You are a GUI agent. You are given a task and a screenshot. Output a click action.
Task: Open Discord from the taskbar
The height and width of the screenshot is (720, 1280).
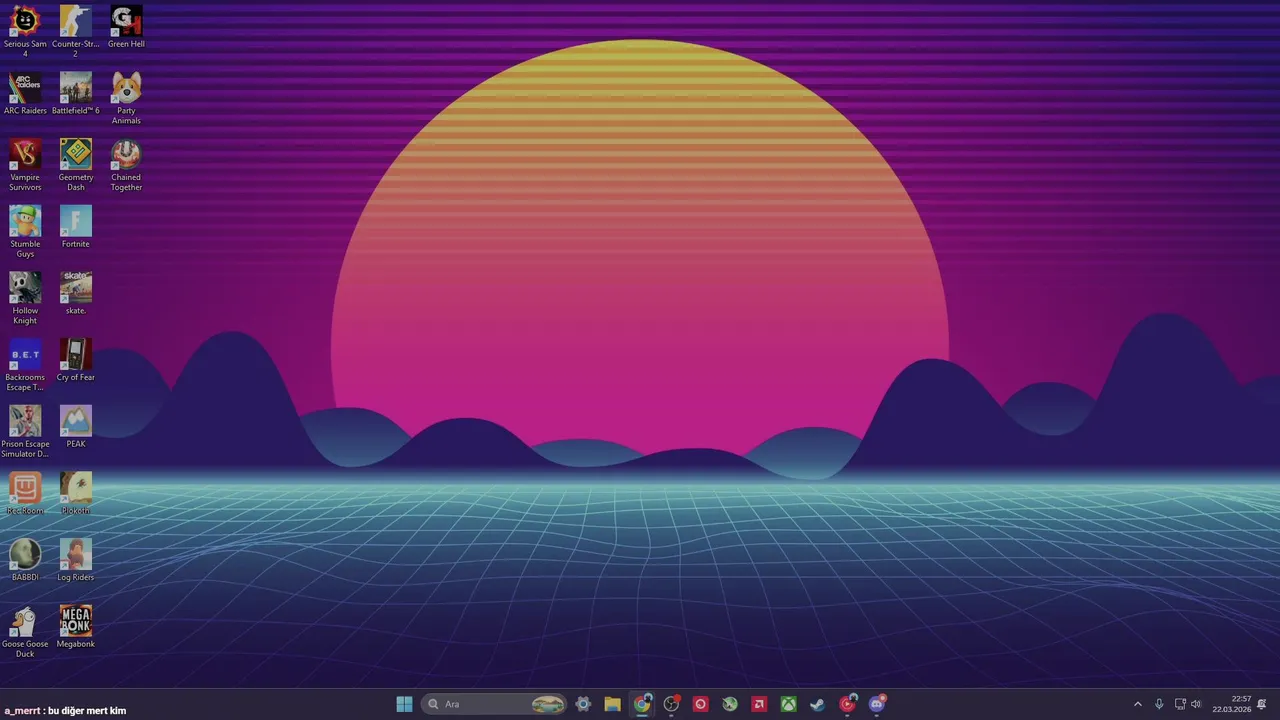877,704
